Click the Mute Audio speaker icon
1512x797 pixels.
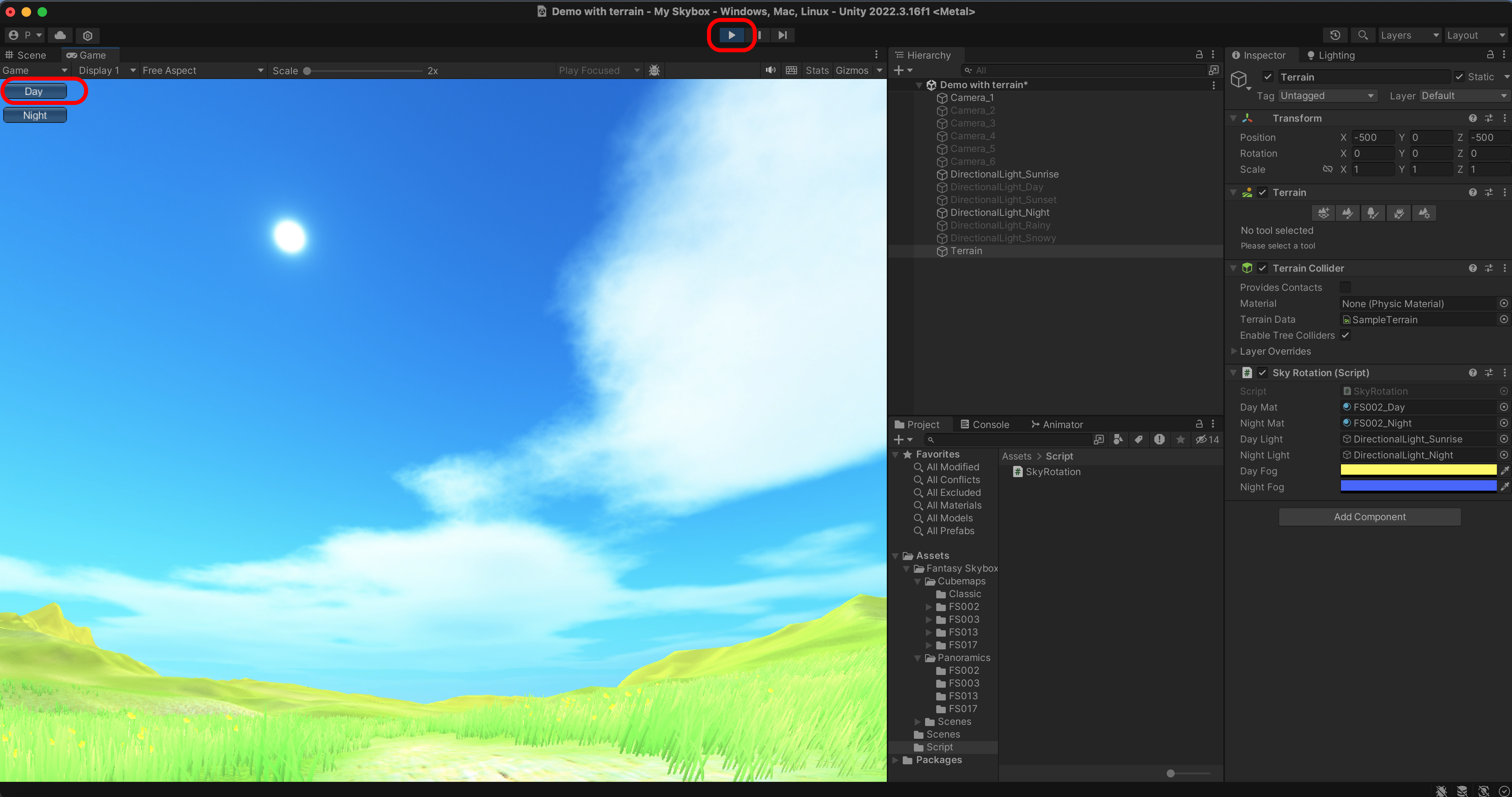pyautogui.click(x=770, y=71)
